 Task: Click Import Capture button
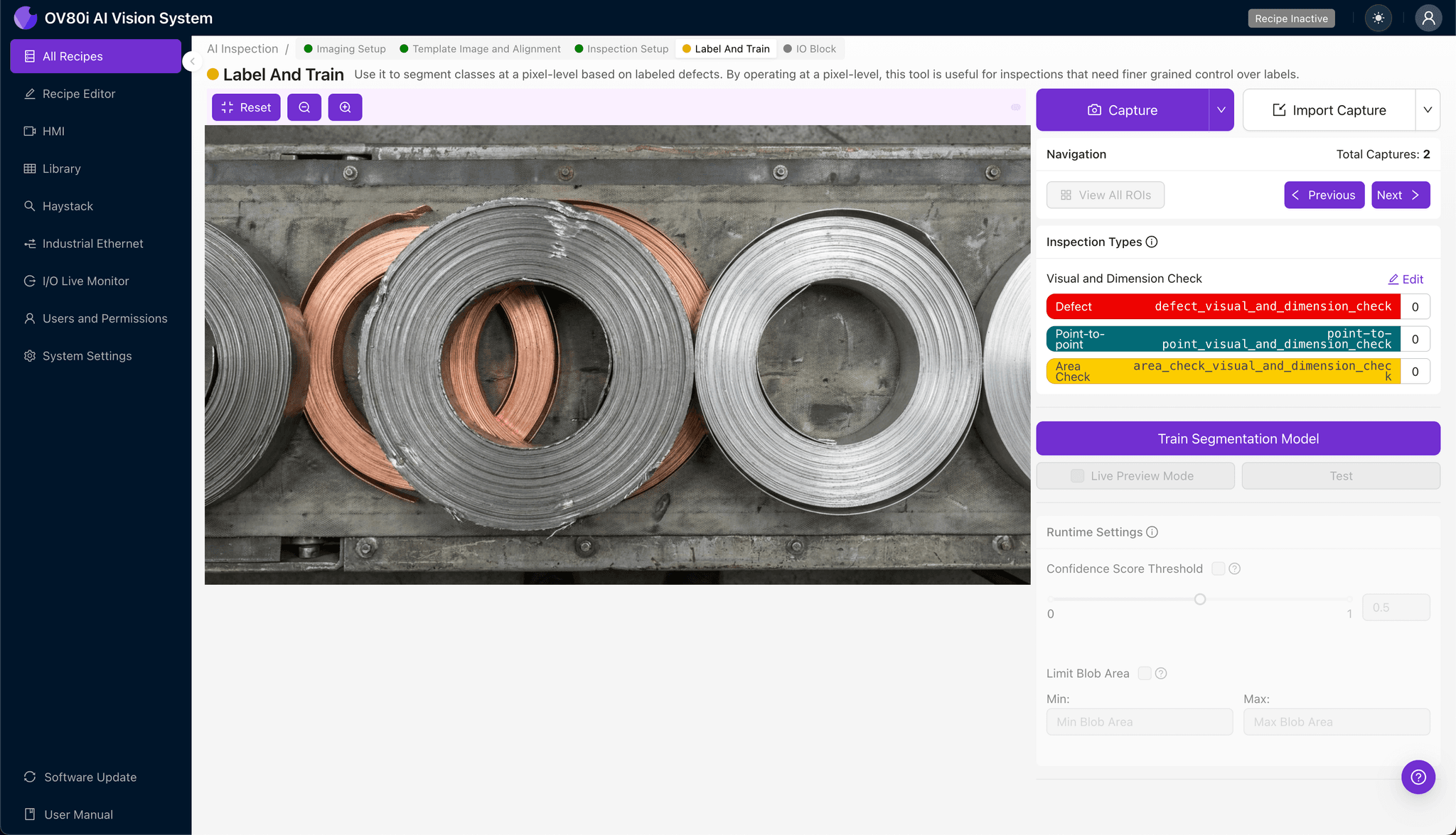(x=1329, y=110)
